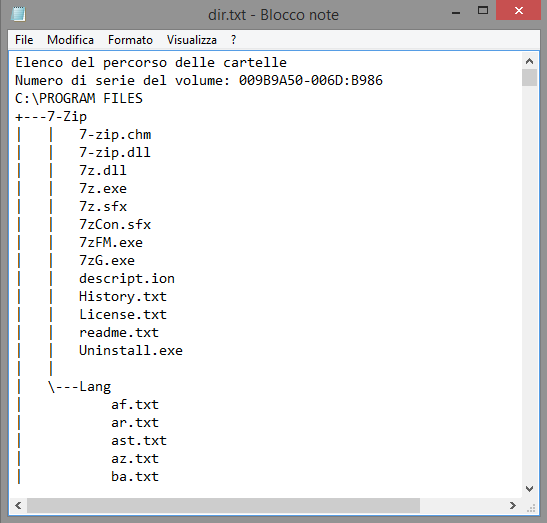Click the Notepad icon in title bar

pyautogui.click(x=18, y=14)
